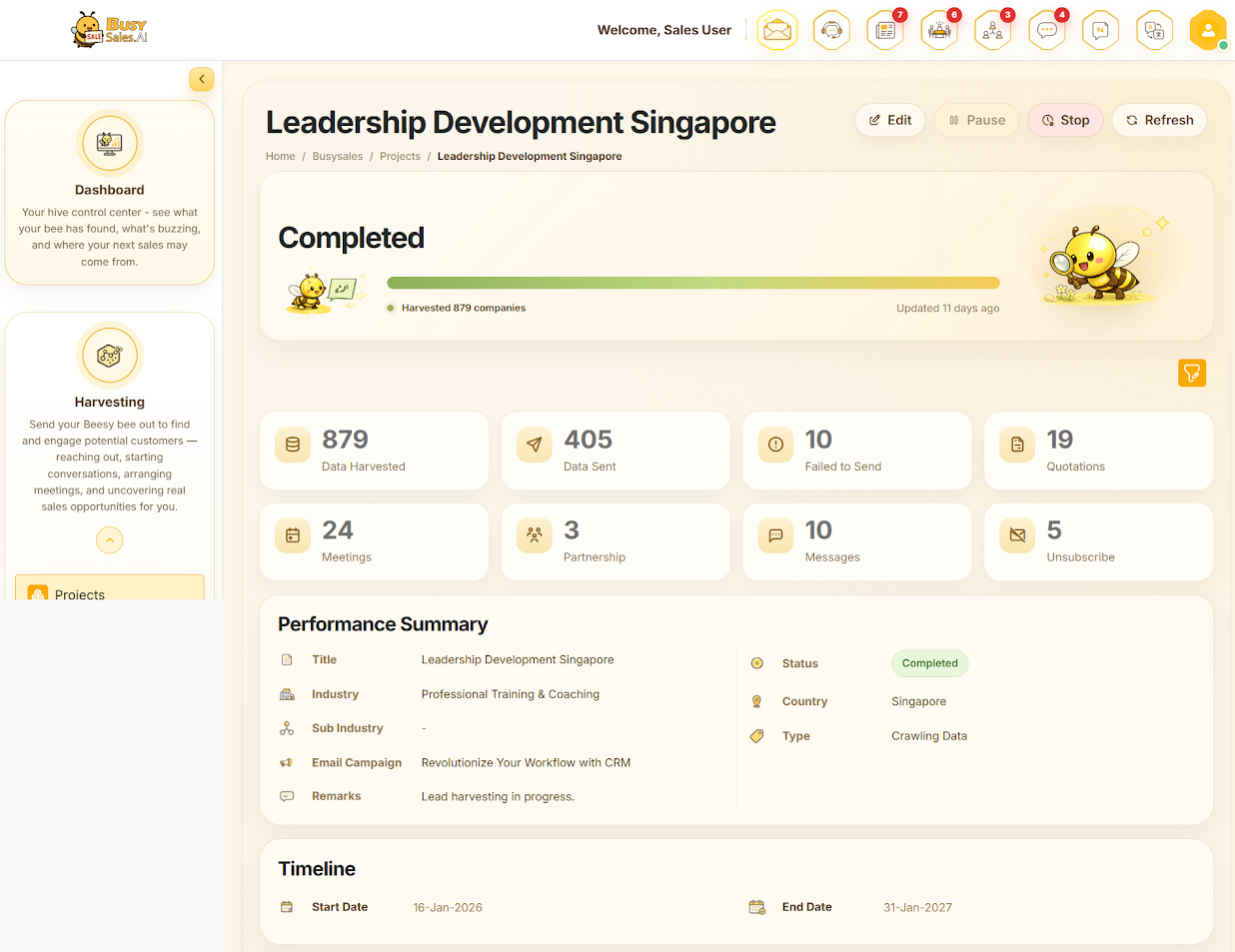This screenshot has width=1235, height=952.
Task: Open the news icon with badge 7
Action: tap(885, 30)
